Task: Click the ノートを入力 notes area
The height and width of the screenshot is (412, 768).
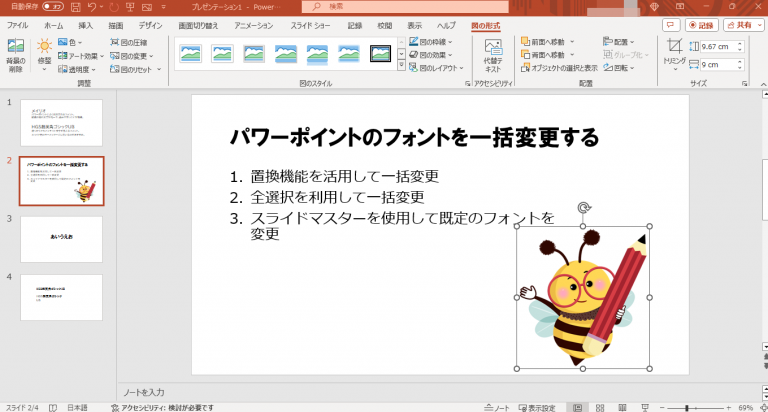Action: (144, 392)
